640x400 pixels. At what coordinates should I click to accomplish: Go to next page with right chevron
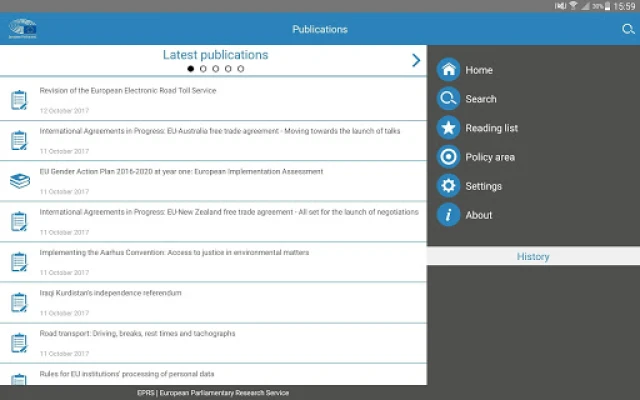point(416,60)
